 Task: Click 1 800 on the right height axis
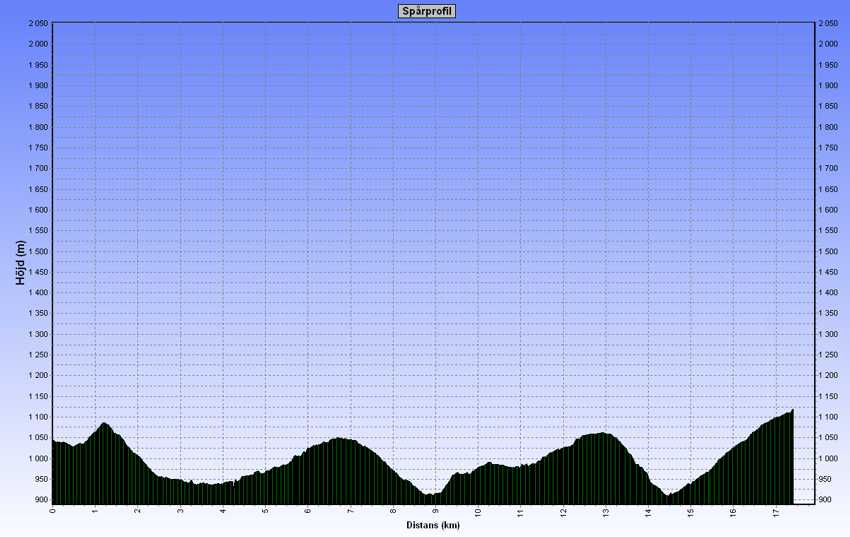point(828,127)
